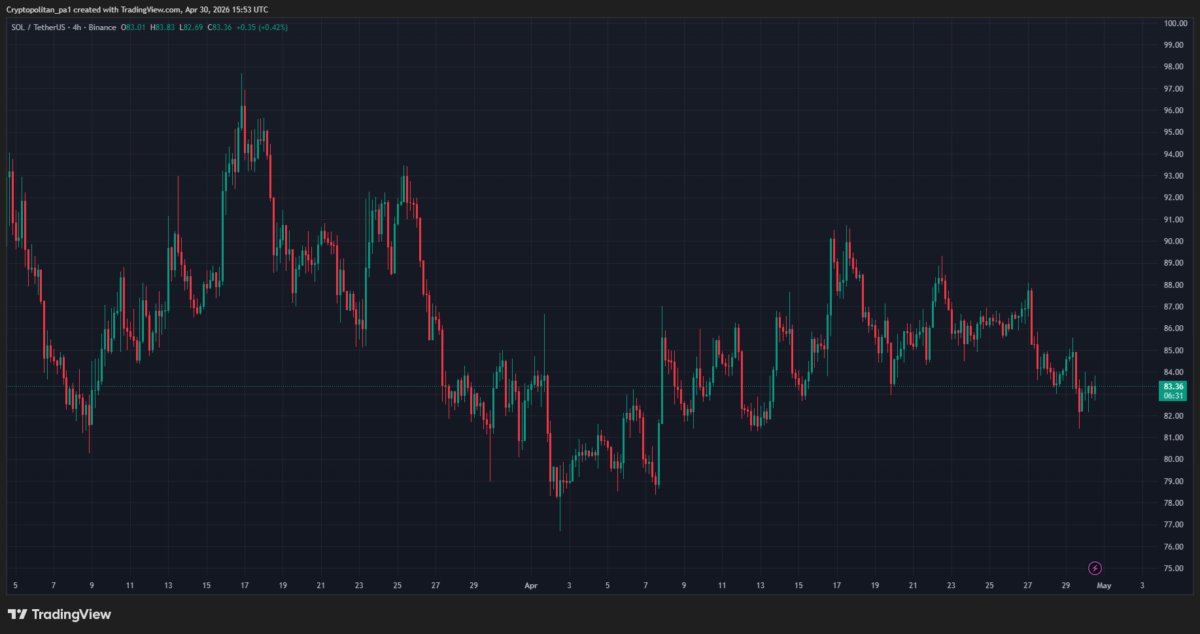Click the 06:31 candle countdown timer

[x=1174, y=396]
